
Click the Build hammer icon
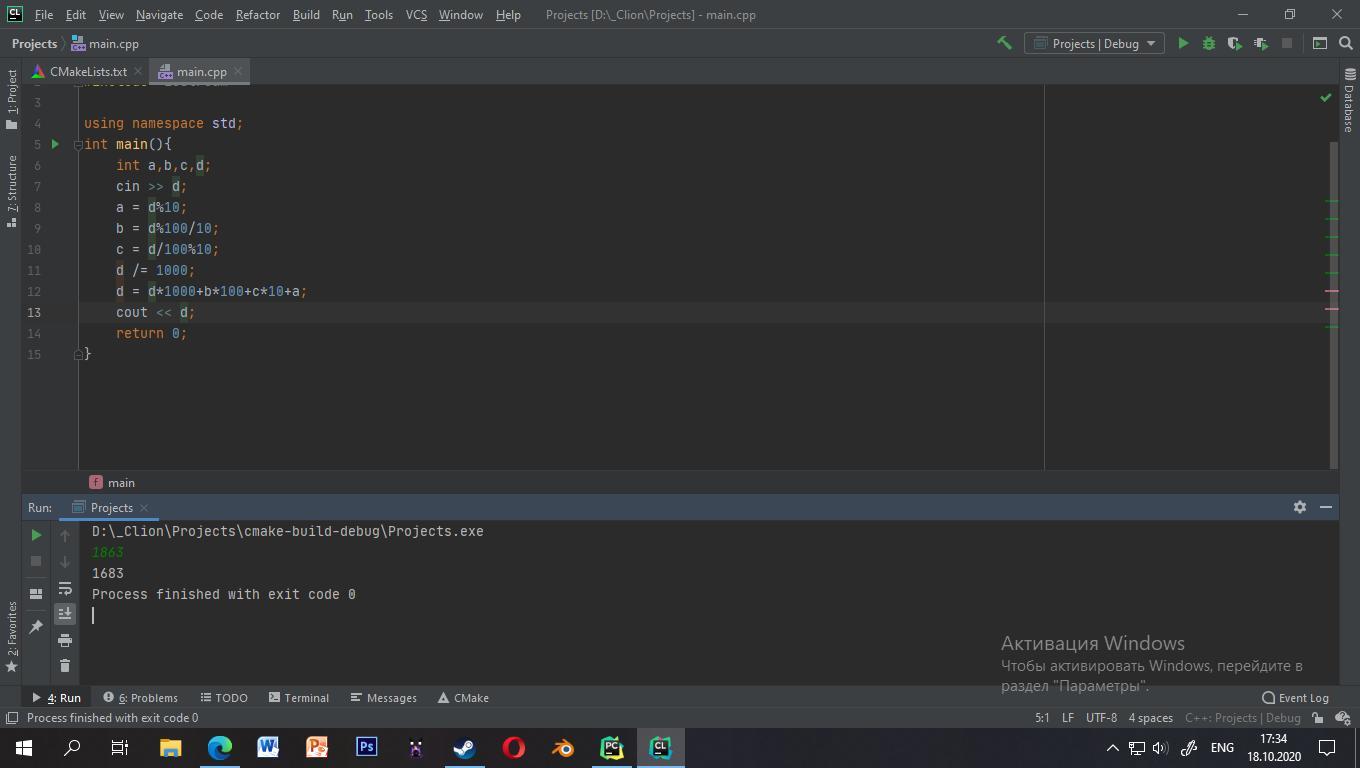point(1004,43)
